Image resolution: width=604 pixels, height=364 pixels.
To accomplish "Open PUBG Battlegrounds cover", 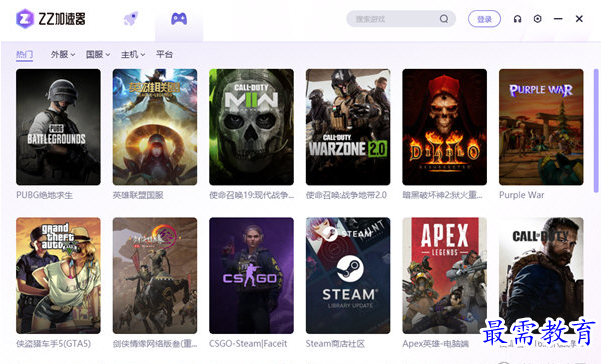I will click(x=58, y=127).
